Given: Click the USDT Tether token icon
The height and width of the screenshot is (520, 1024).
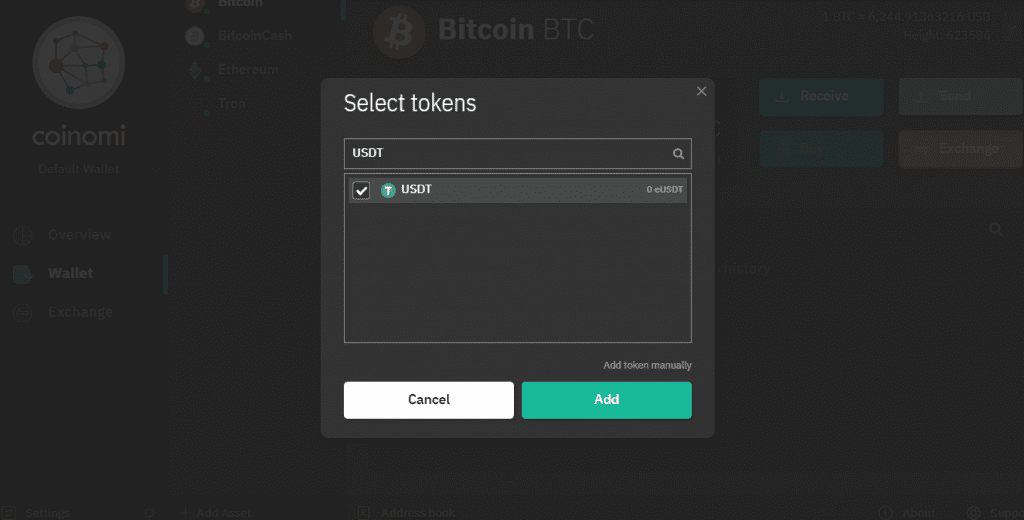Looking at the screenshot, I should pos(388,190).
